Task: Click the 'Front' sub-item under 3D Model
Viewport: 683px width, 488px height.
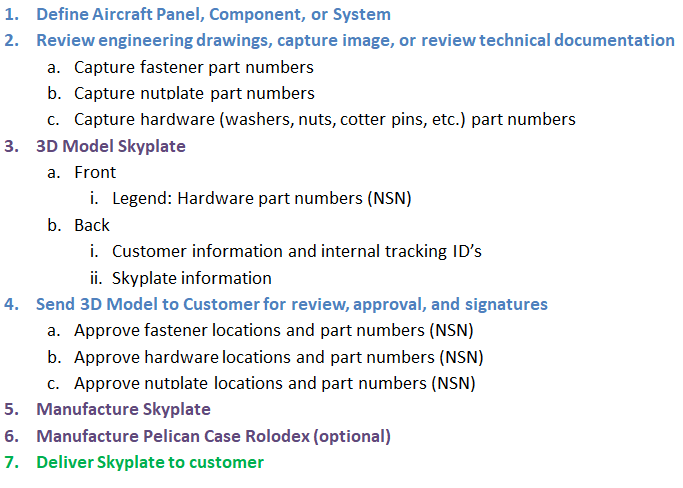Action: [x=95, y=173]
